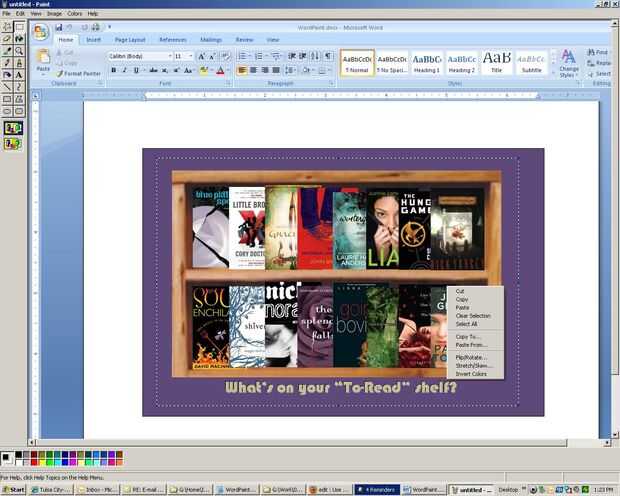Pick the yellow swatch in Paint palette
The height and width of the screenshot is (496, 620).
(x=42, y=462)
